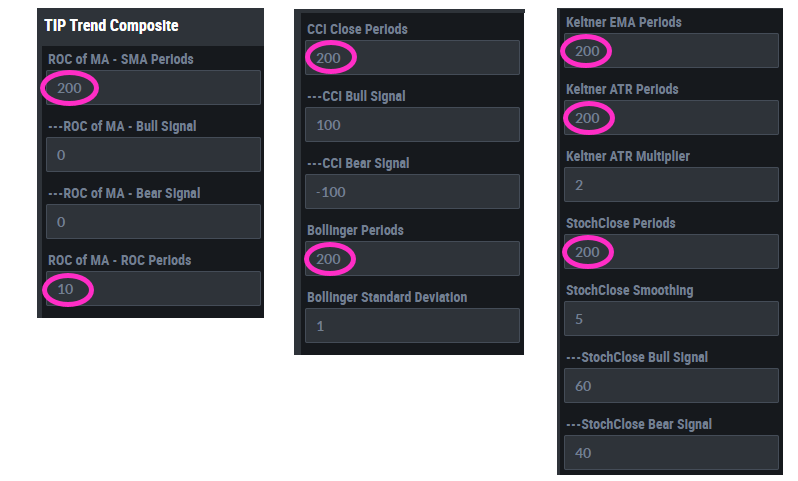Edit the StochClose Smoothing value box
The width and height of the screenshot is (798, 481).
(670, 319)
